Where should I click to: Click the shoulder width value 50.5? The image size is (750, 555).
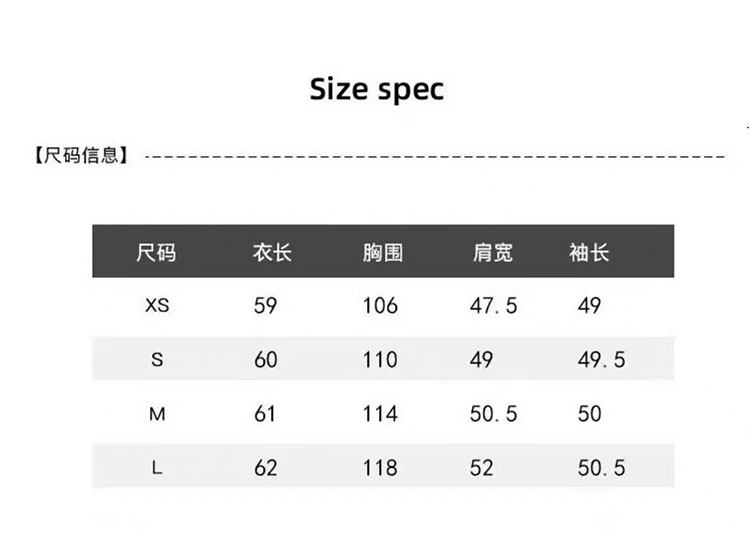[x=494, y=414]
